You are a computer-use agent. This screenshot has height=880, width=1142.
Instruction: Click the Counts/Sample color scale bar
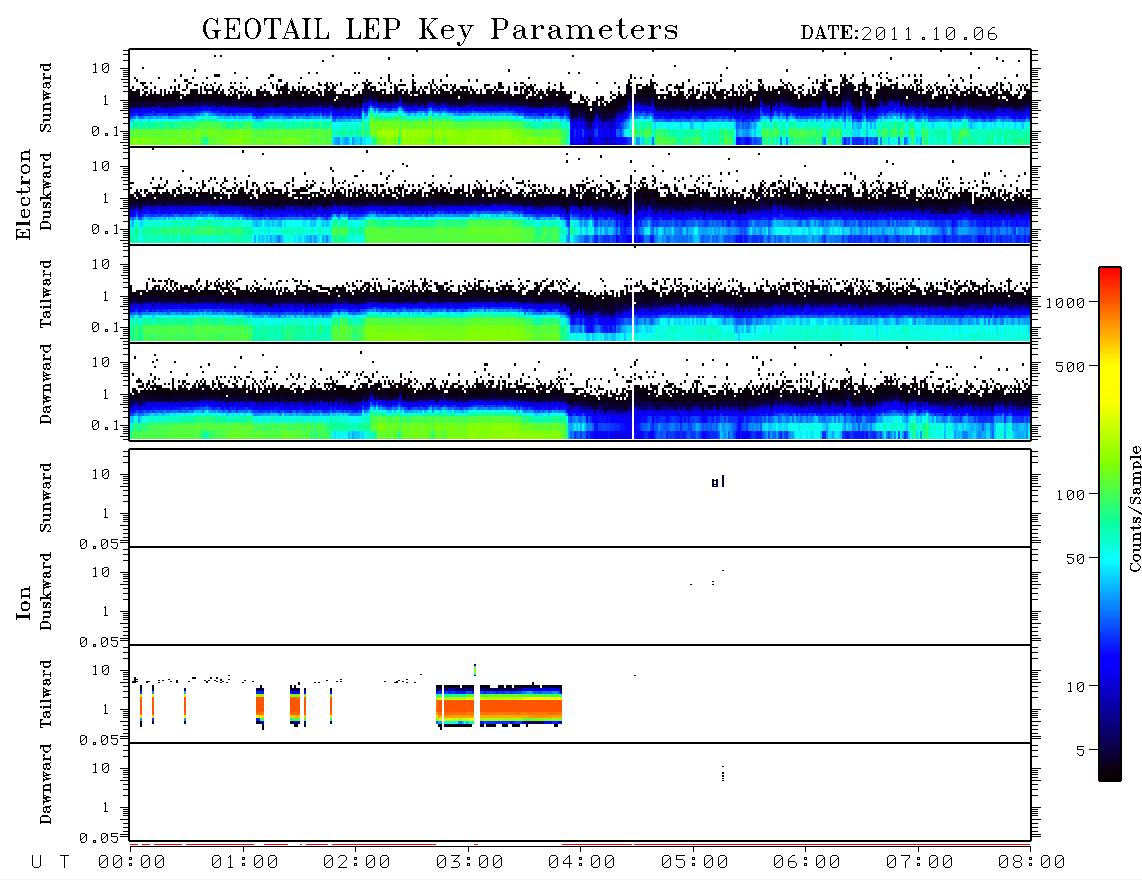1110,524
